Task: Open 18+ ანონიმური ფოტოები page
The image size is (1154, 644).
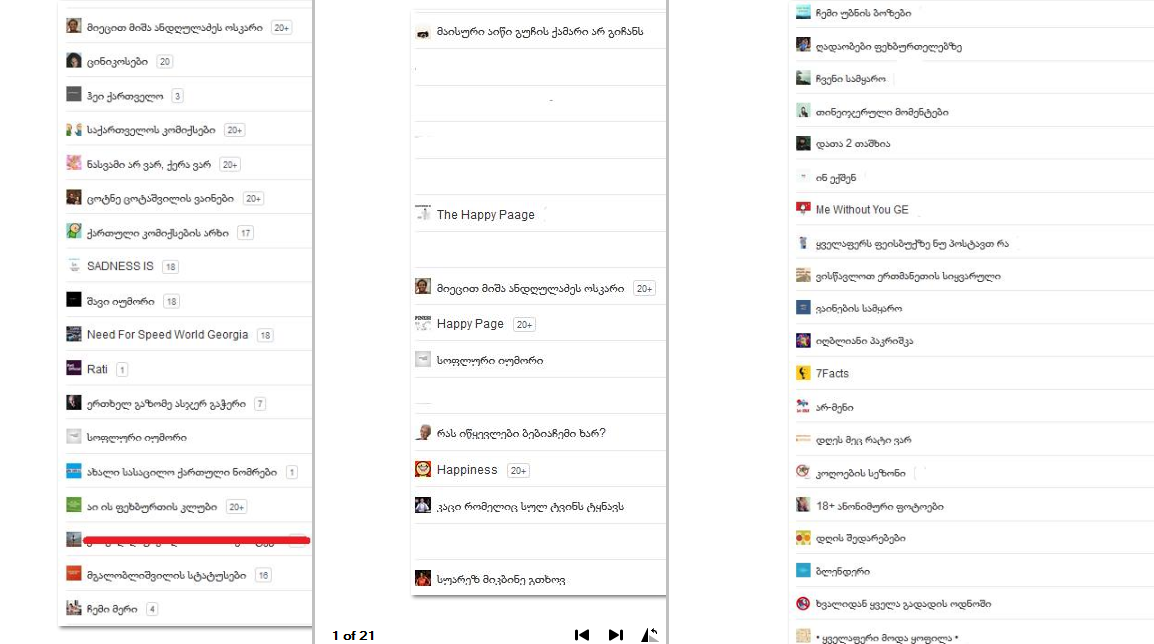Action: tap(879, 506)
